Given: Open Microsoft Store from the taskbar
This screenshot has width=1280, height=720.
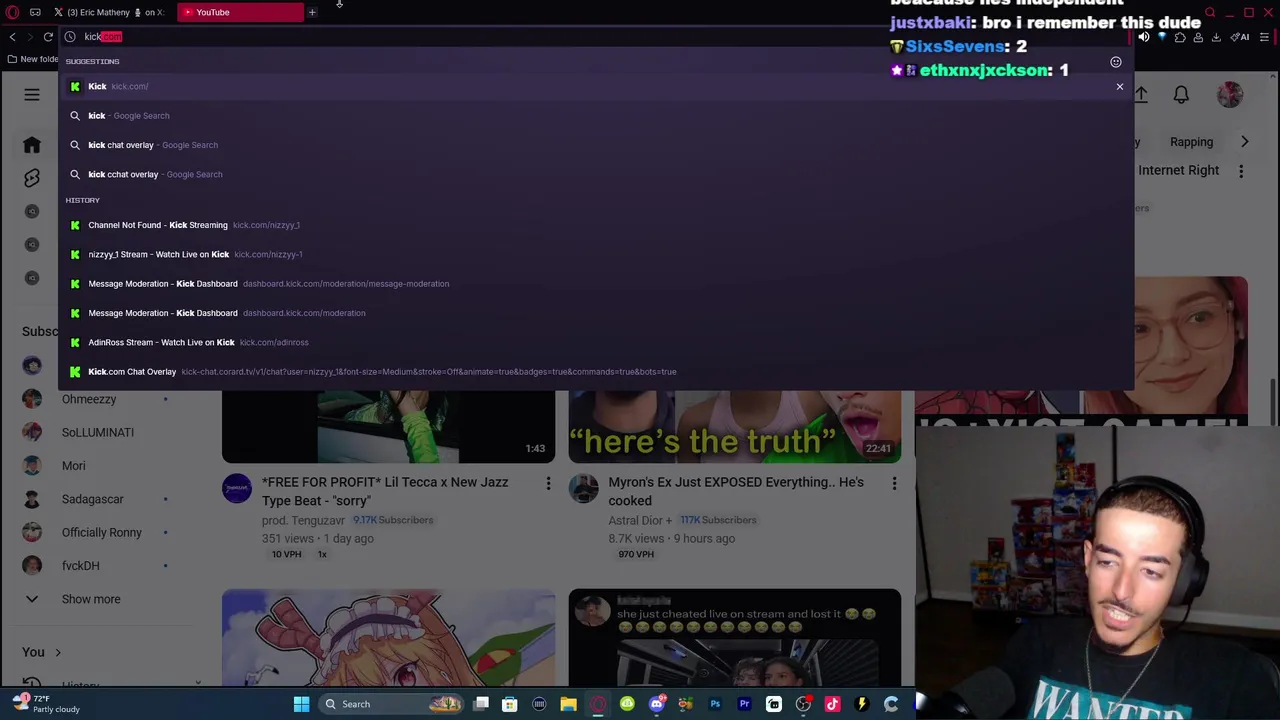Looking at the screenshot, I should click(510, 704).
